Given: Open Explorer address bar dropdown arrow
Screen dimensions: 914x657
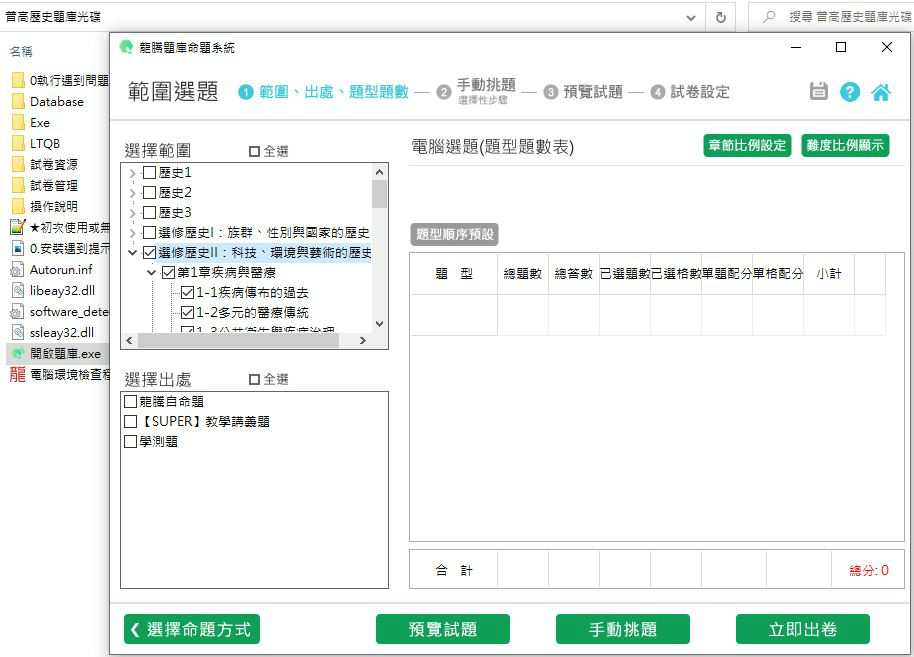Looking at the screenshot, I should [x=691, y=17].
